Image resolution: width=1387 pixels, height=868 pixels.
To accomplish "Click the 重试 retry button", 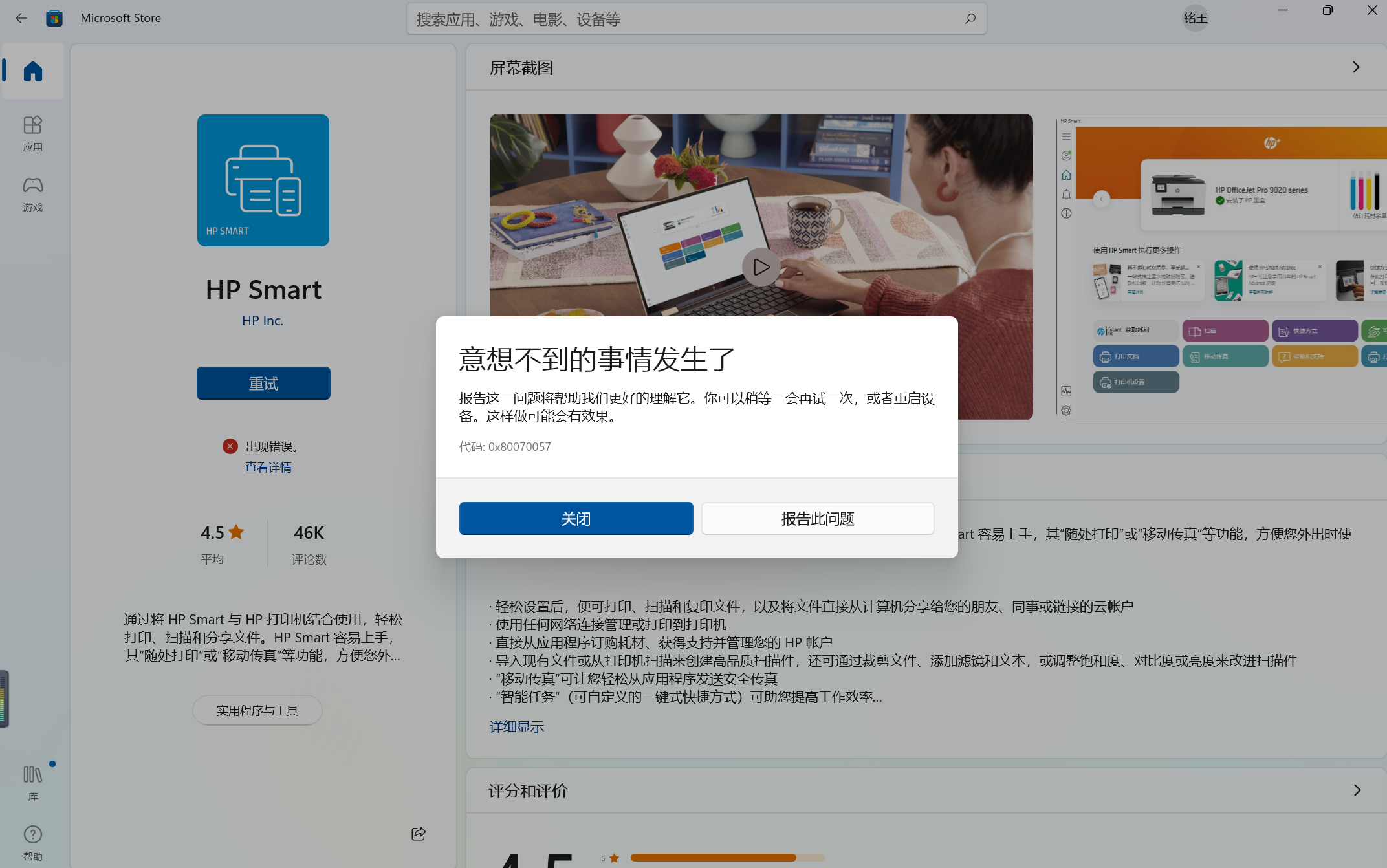I will (263, 383).
